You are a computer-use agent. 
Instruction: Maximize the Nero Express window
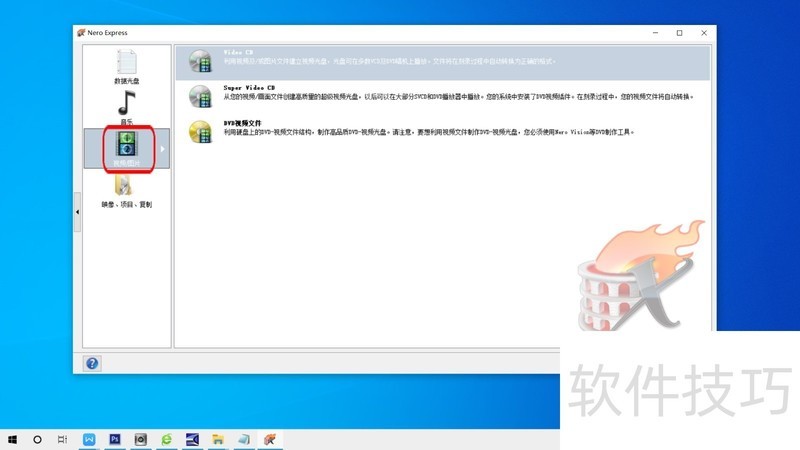coord(679,32)
